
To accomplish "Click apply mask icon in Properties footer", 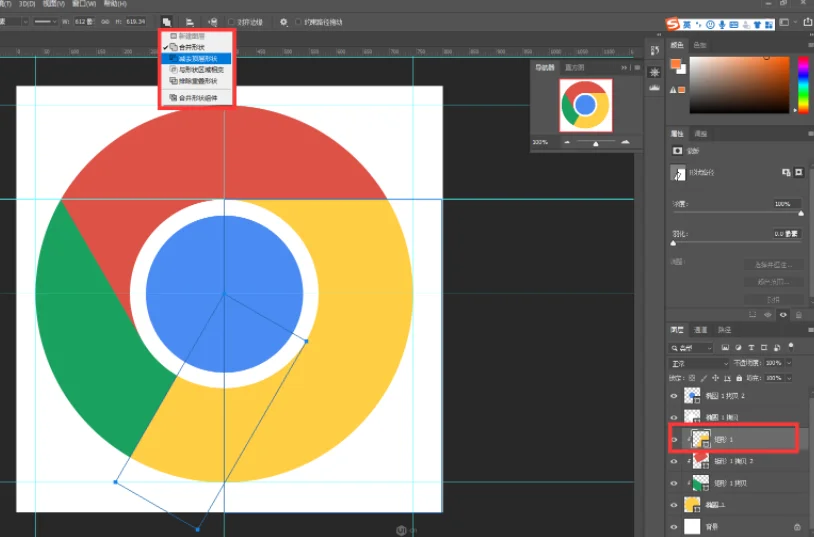I will pos(768,315).
